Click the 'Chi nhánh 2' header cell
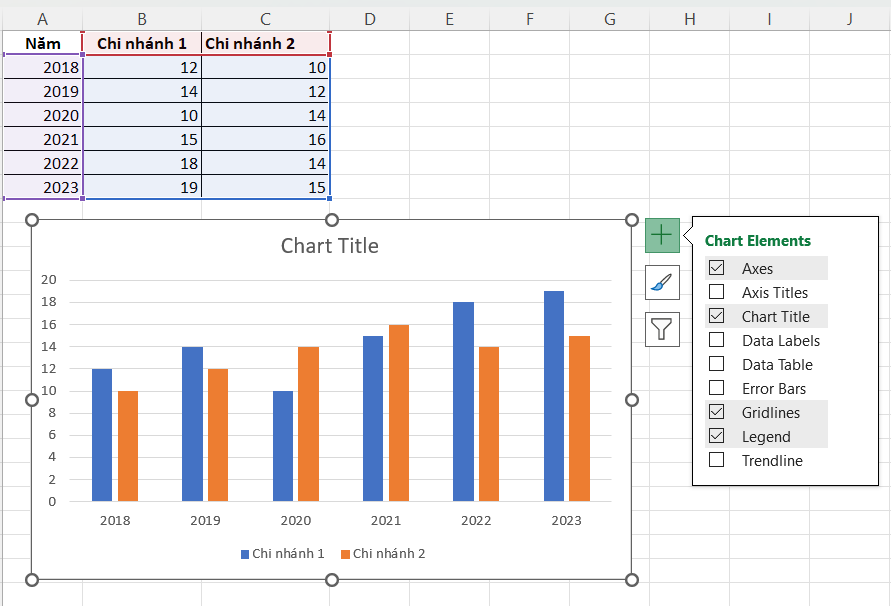This screenshot has height=606, width=891. click(x=265, y=43)
